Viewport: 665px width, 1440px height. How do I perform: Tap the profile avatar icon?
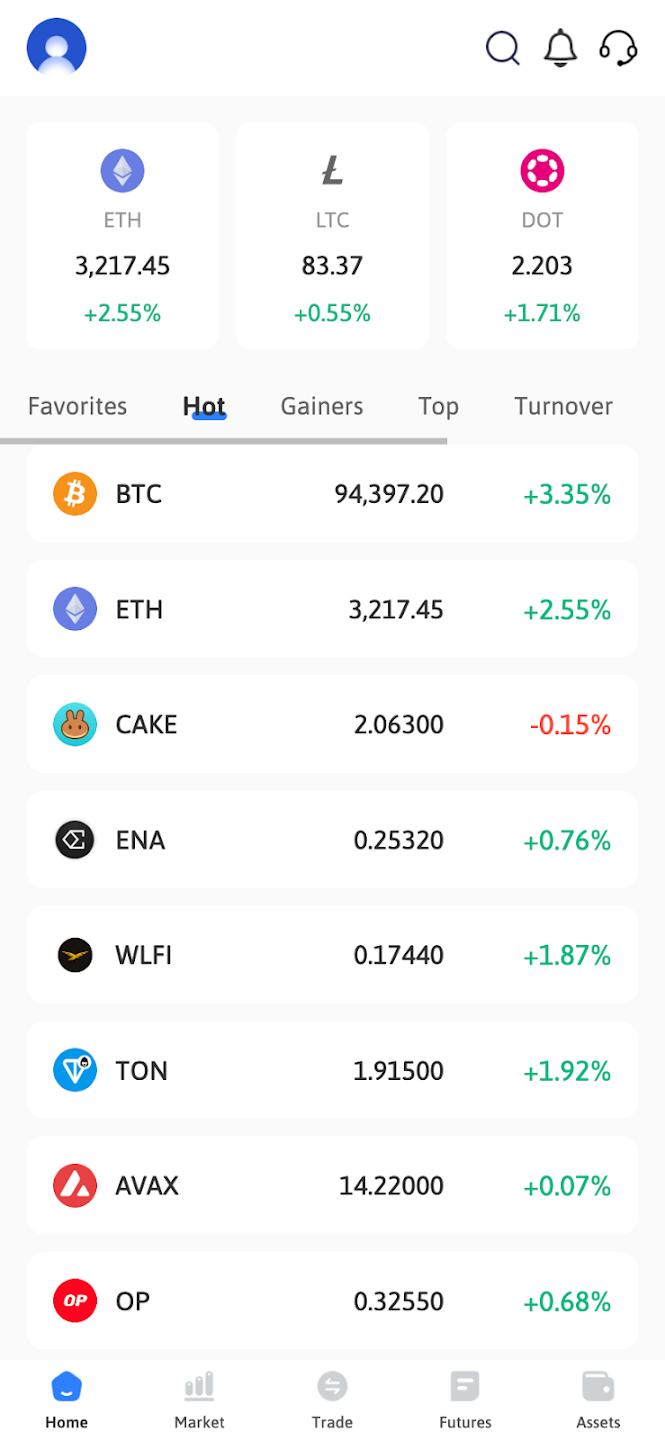57,48
